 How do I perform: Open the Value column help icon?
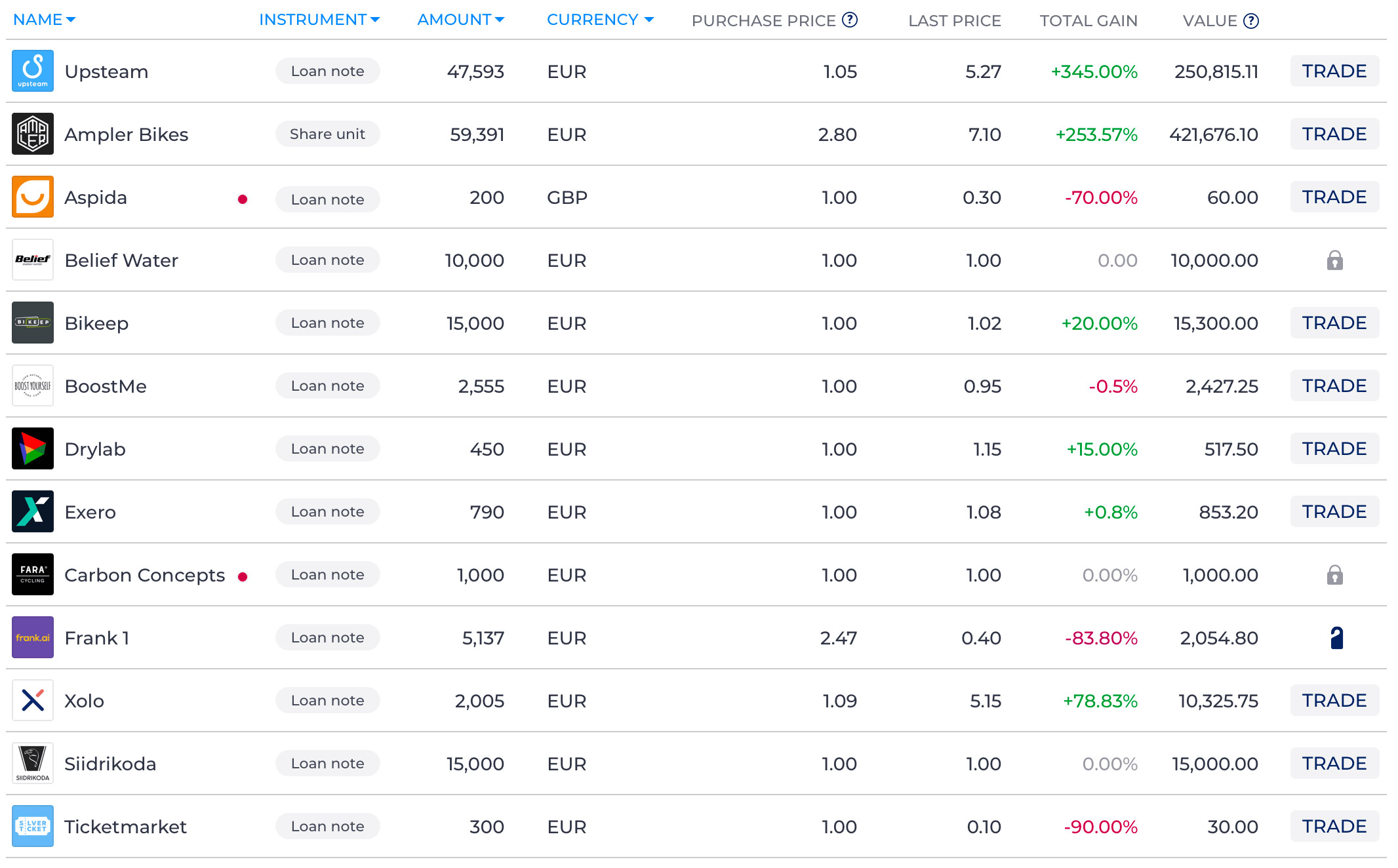(1251, 21)
